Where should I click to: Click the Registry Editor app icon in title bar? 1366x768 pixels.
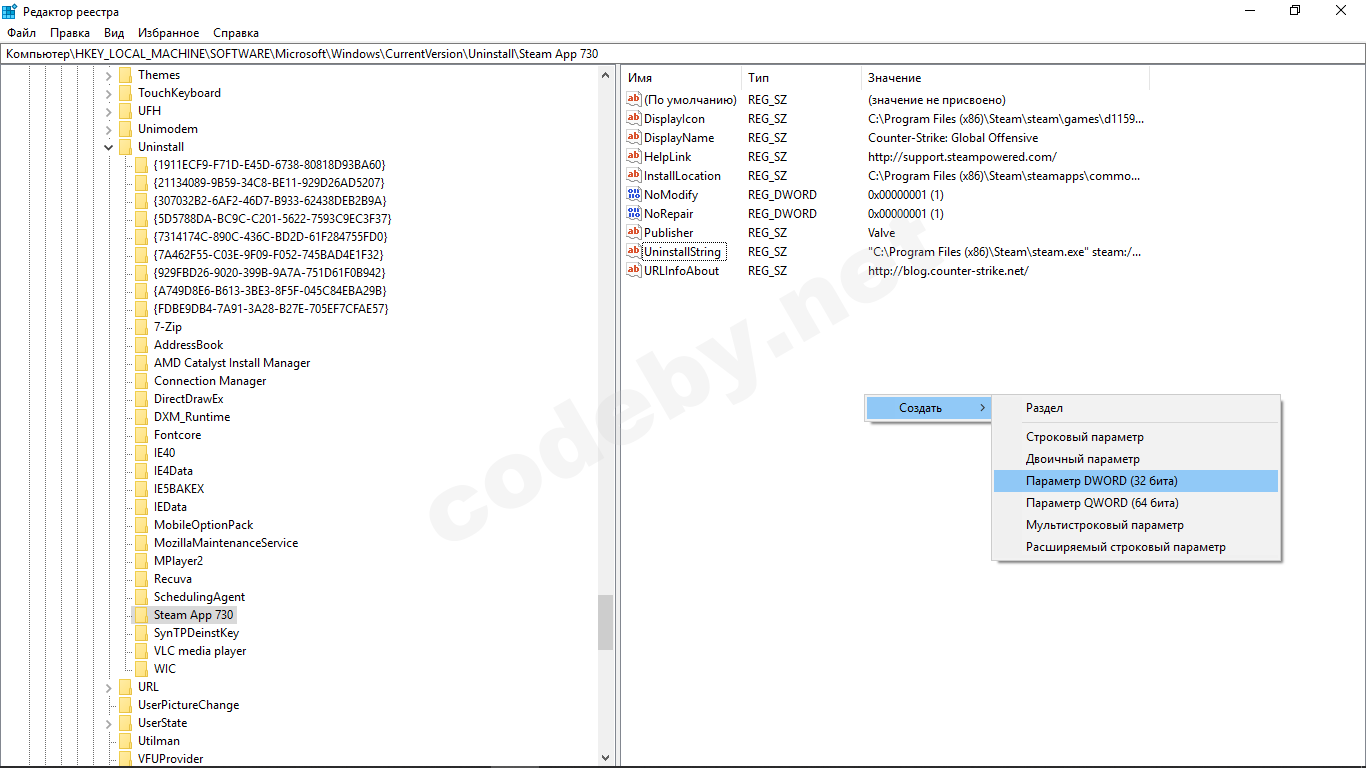pos(9,11)
